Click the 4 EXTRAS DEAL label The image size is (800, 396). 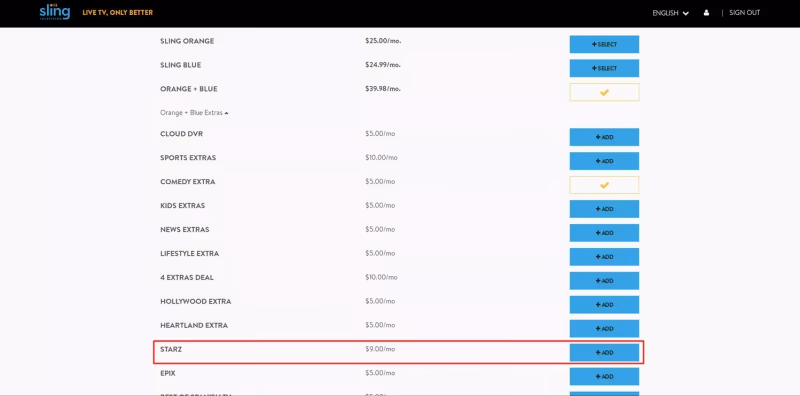tap(187, 278)
